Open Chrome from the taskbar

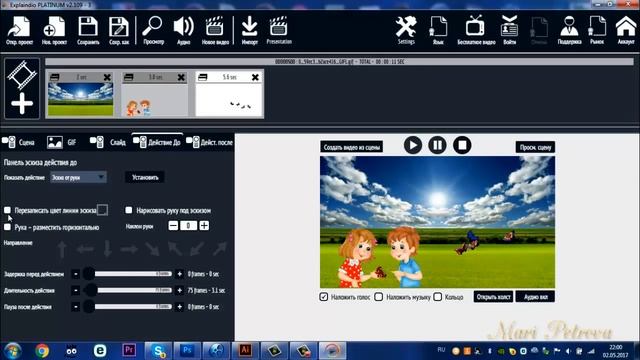pyautogui.click(x=42, y=350)
